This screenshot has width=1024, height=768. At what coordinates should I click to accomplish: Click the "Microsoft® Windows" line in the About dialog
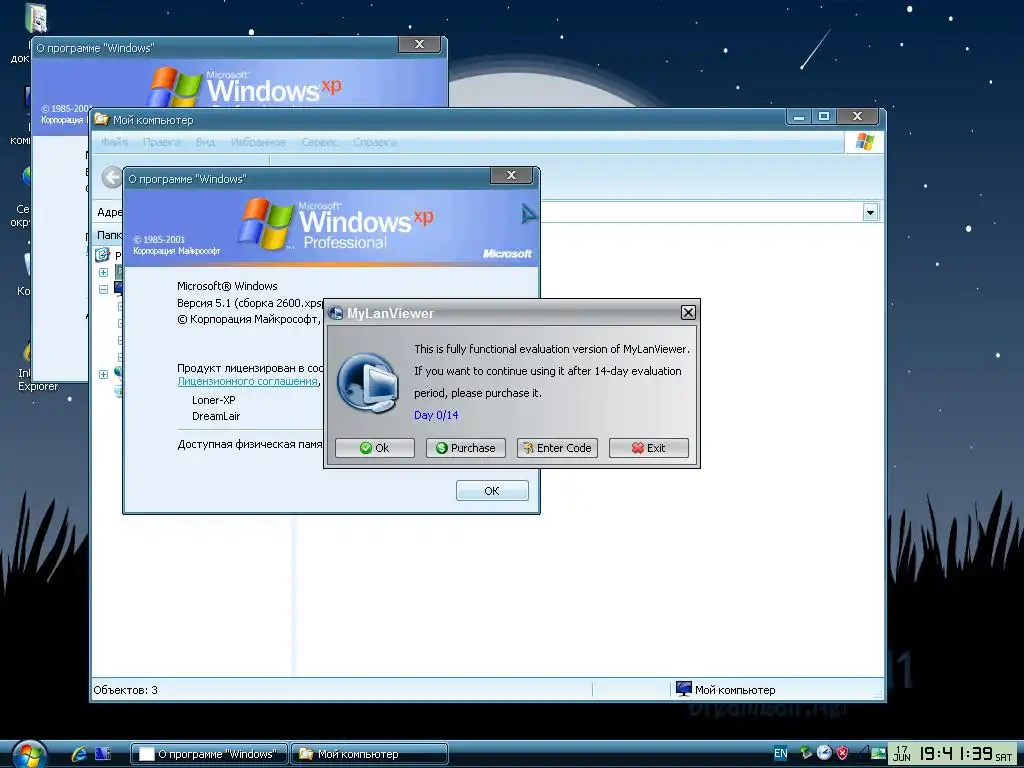(227, 286)
